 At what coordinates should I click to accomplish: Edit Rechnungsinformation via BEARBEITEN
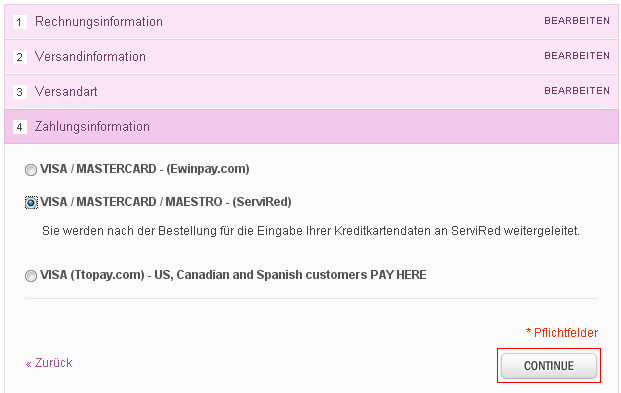click(x=577, y=21)
